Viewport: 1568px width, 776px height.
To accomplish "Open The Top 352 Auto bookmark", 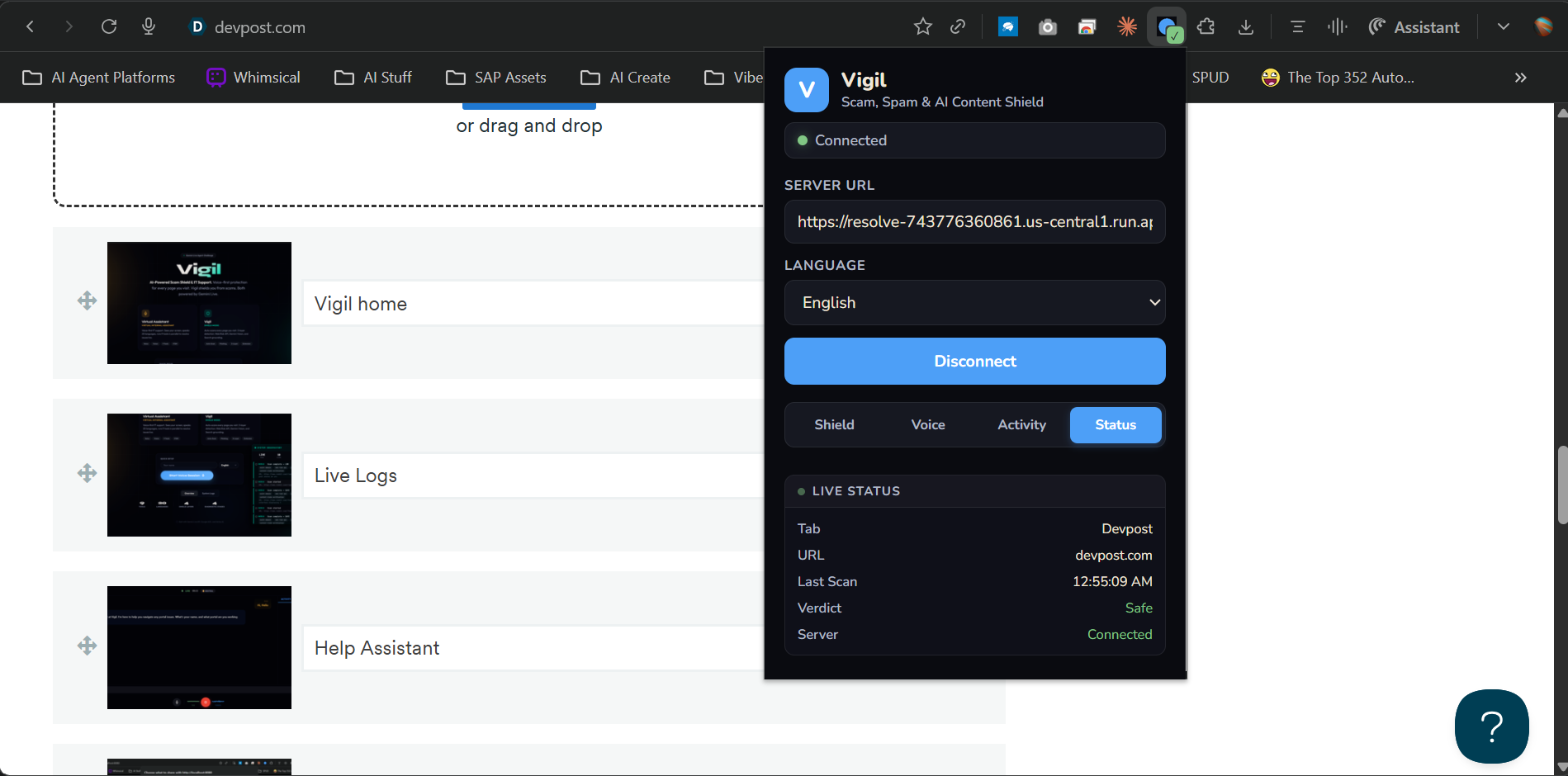I will click(x=1338, y=78).
